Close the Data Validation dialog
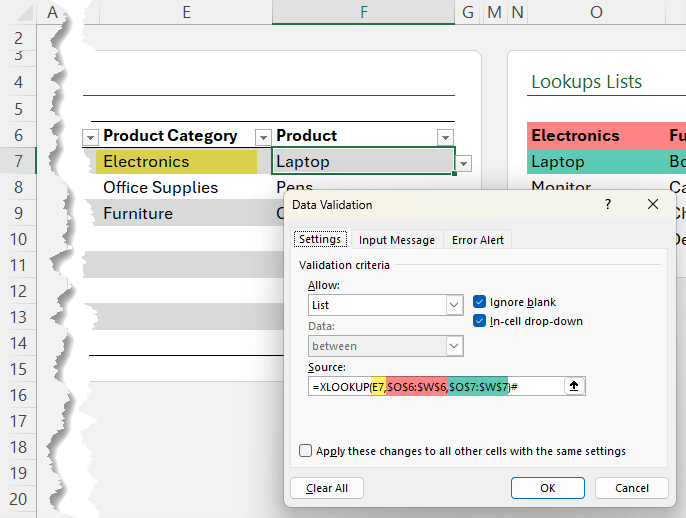The image size is (686, 518). pos(653,204)
